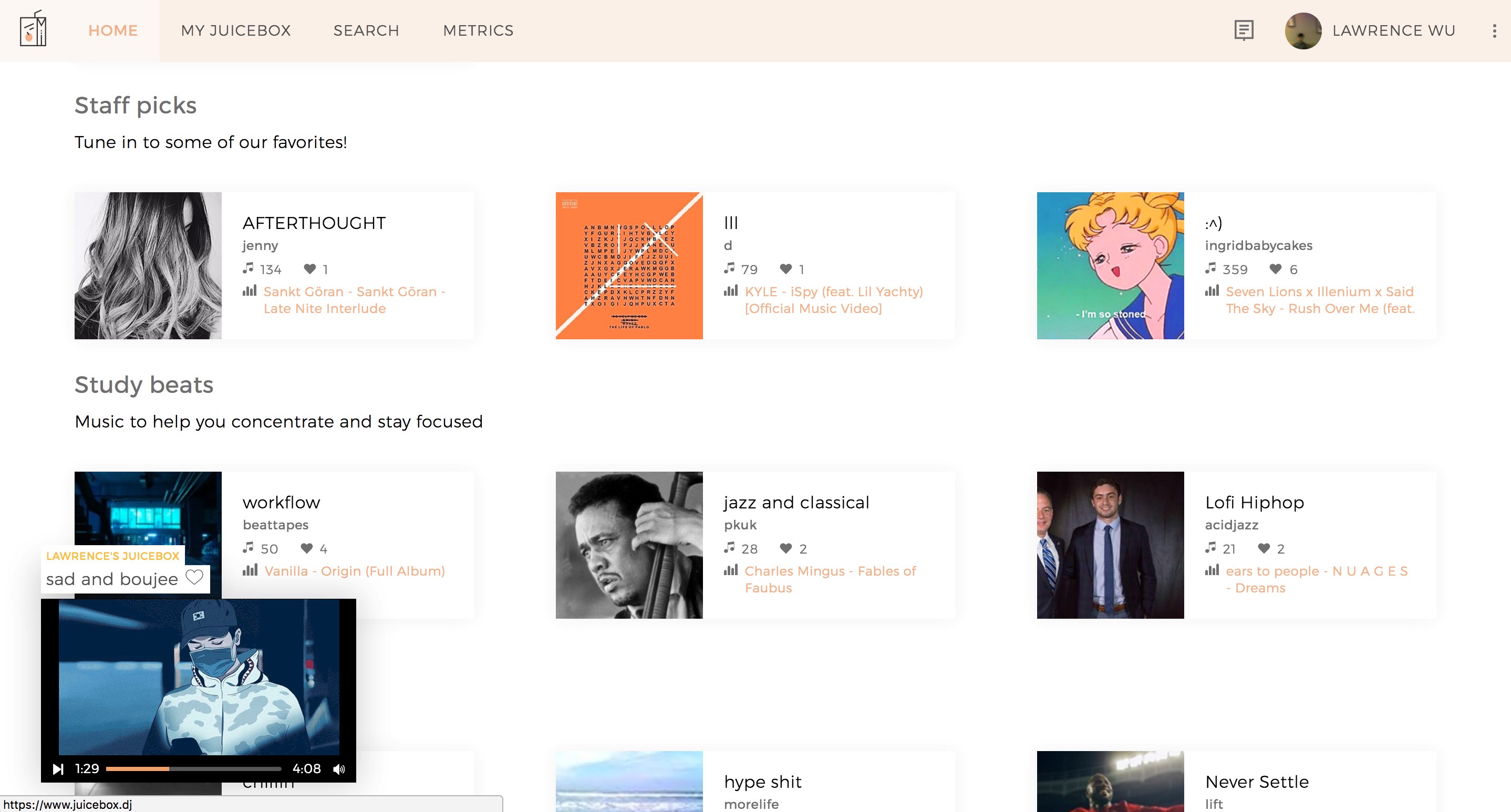Image resolution: width=1511 pixels, height=812 pixels.
Task: Like the sad and boujee playlist heart
Action: tap(194, 578)
